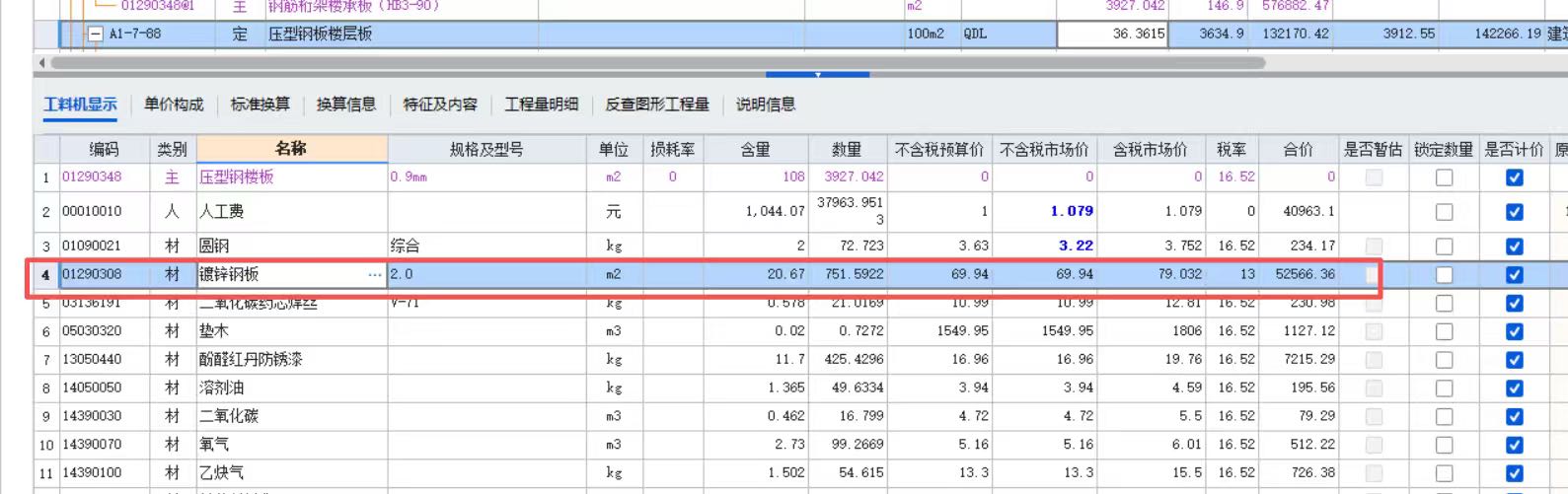This screenshot has width=1568, height=494.
Task: Click row header number 6
Action: tap(46, 331)
